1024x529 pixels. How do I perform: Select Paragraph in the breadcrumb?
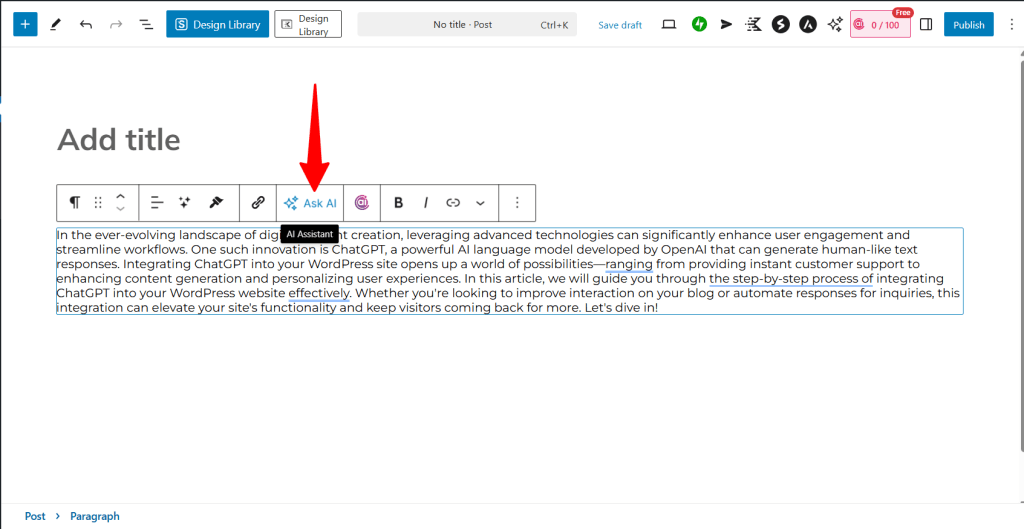point(95,516)
